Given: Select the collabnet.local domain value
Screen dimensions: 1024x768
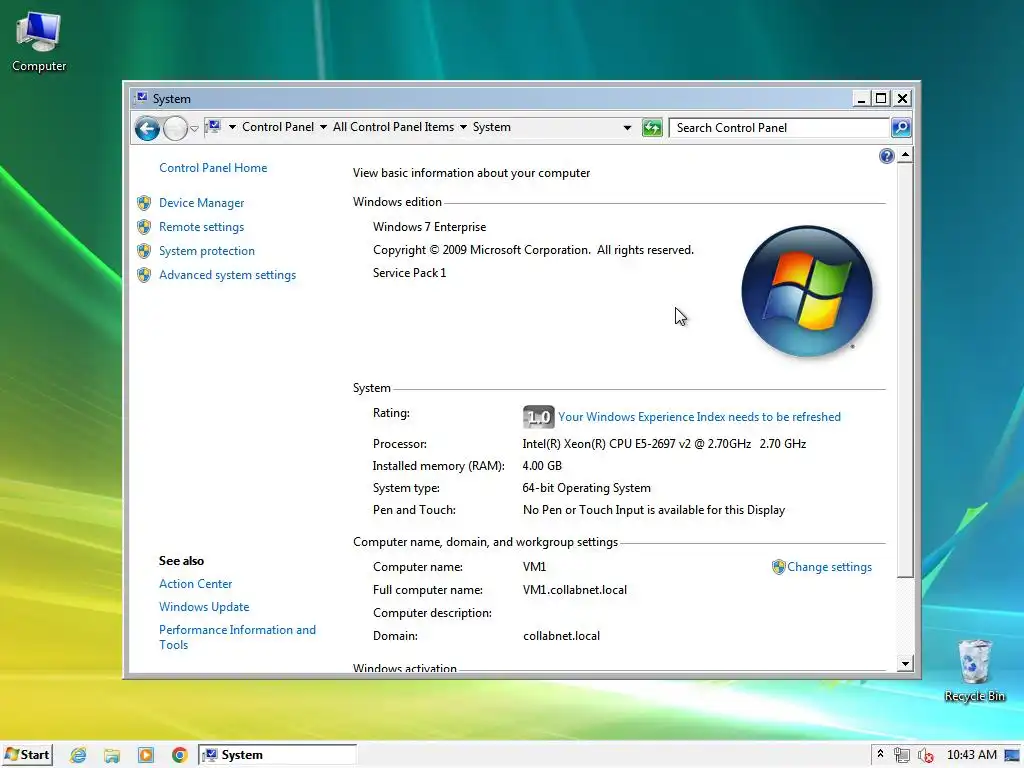Looking at the screenshot, I should 561,636.
